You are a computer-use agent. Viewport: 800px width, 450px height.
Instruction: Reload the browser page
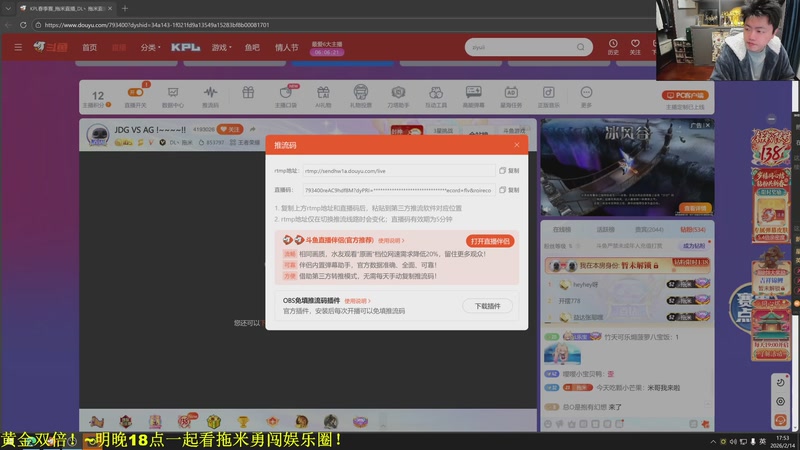click(23, 24)
